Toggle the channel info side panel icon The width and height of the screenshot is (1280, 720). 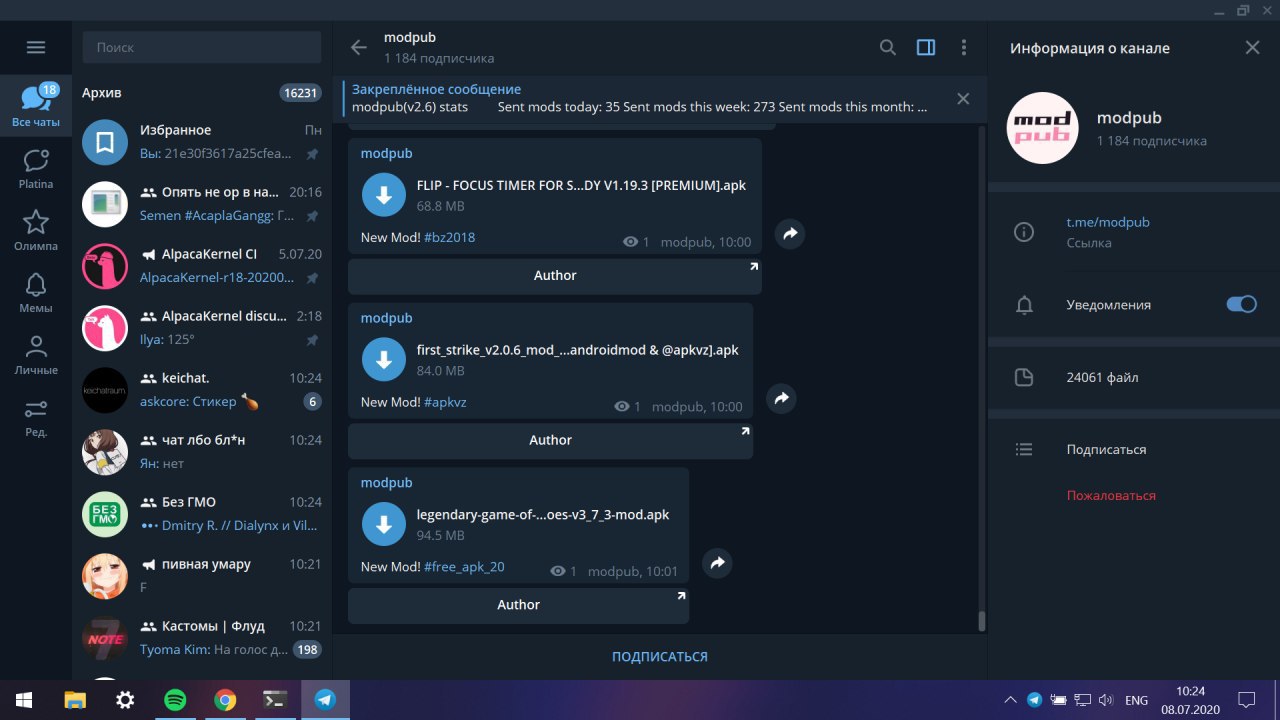click(926, 47)
